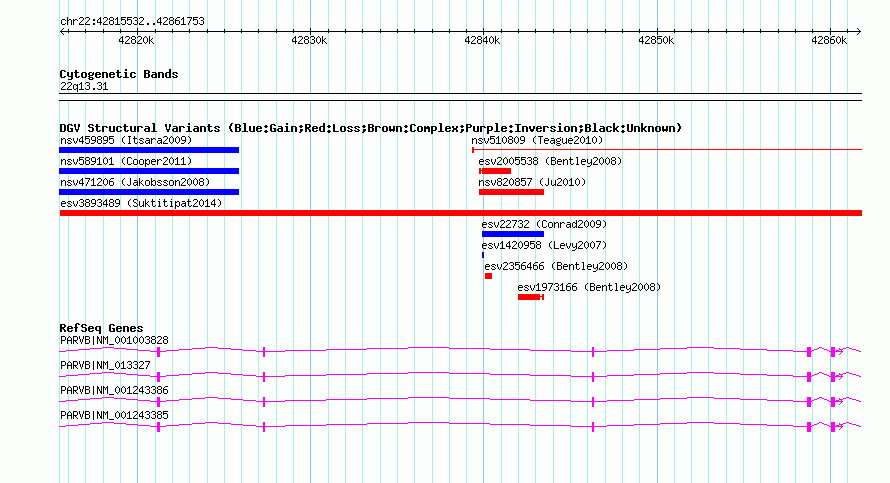
Task: Click the nsv459895 (Itsara2009) label
Action: pos(126,140)
